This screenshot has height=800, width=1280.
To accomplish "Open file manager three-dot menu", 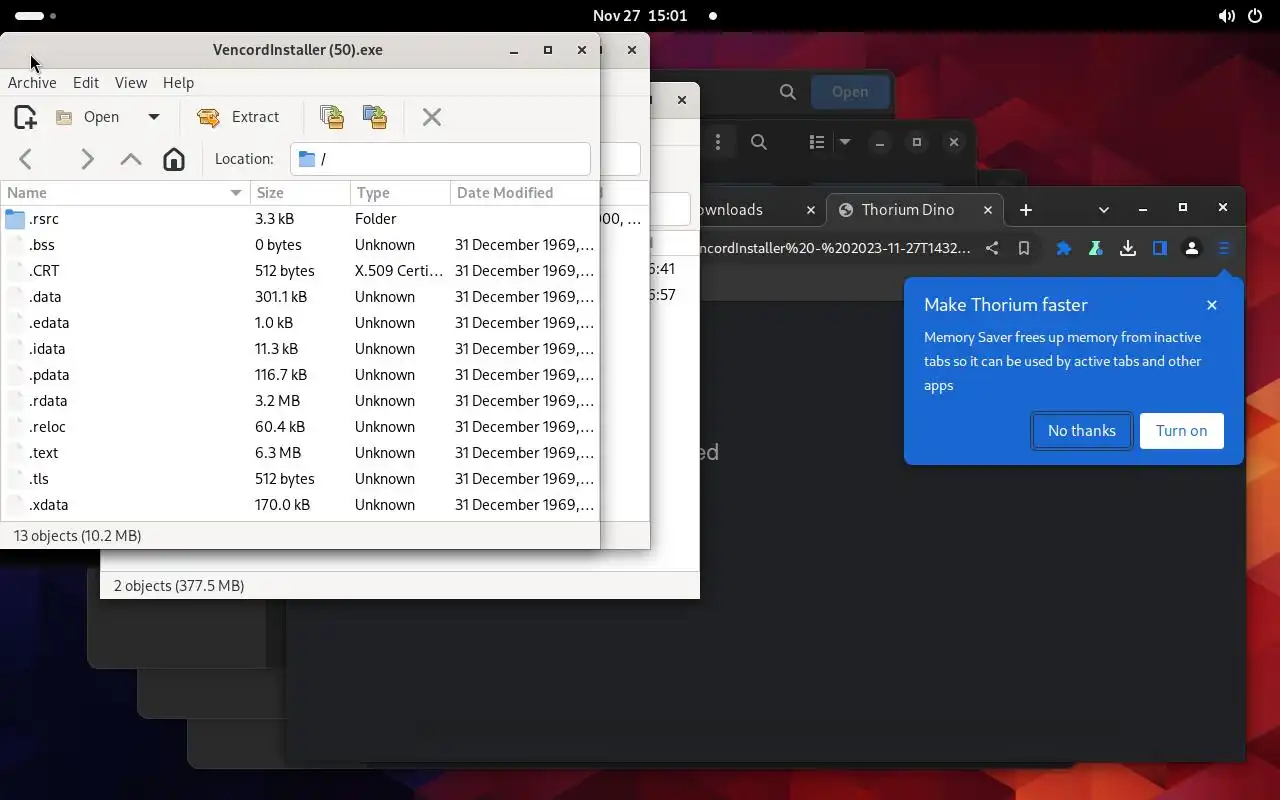I will (x=718, y=142).
